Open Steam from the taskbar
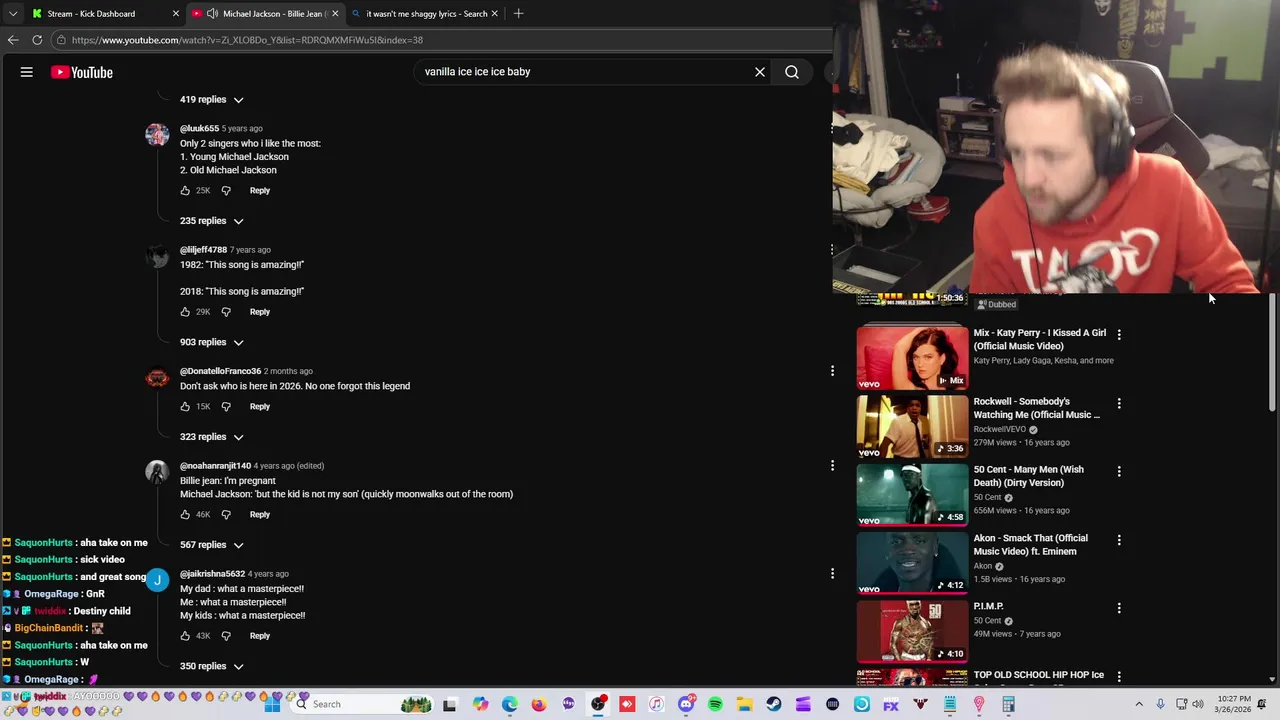Viewport: 1280px width, 720px height. [774, 704]
